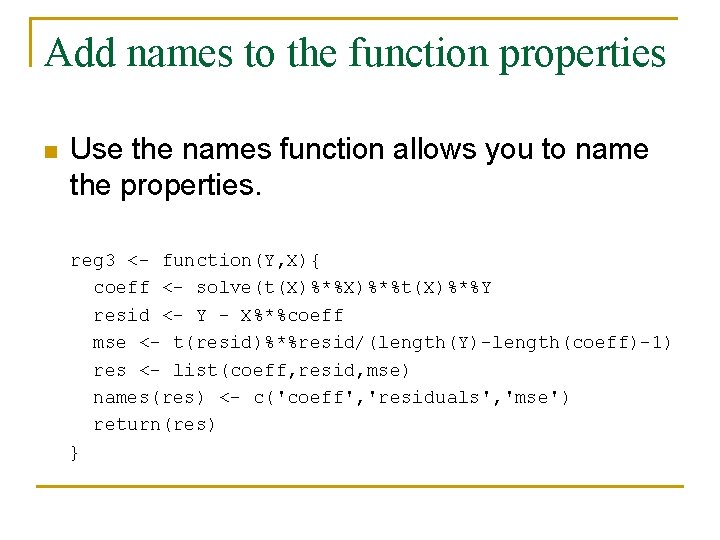Click the code line 'reg3 <- function(Y,X){'
Image resolution: width=720 pixels, height=540 pixels.
pyautogui.click(x=195, y=261)
